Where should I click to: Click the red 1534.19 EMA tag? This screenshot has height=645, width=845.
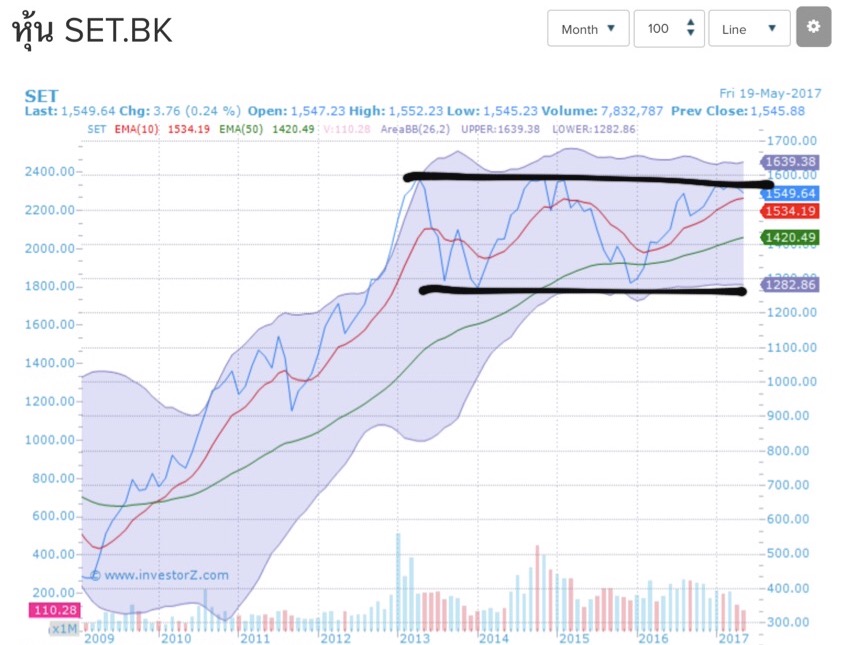[x=790, y=211]
